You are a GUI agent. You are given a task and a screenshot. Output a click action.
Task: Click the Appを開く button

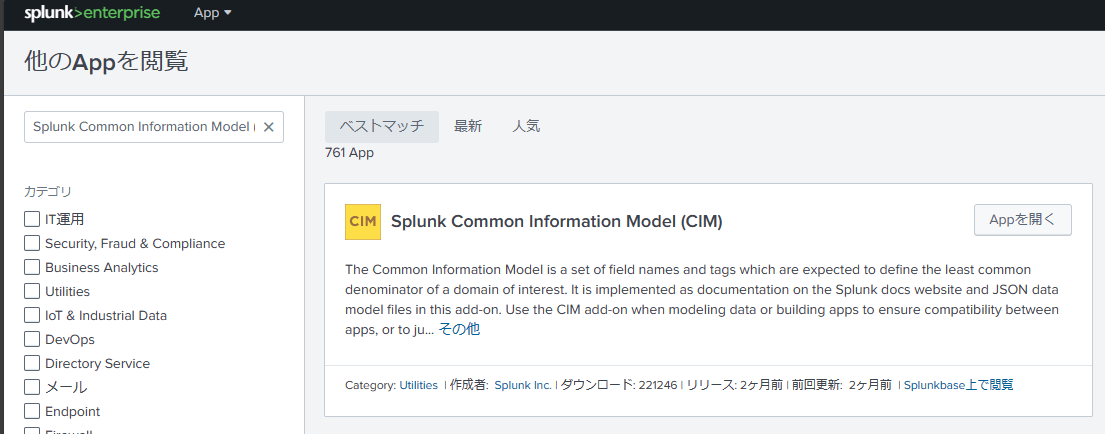1023,220
